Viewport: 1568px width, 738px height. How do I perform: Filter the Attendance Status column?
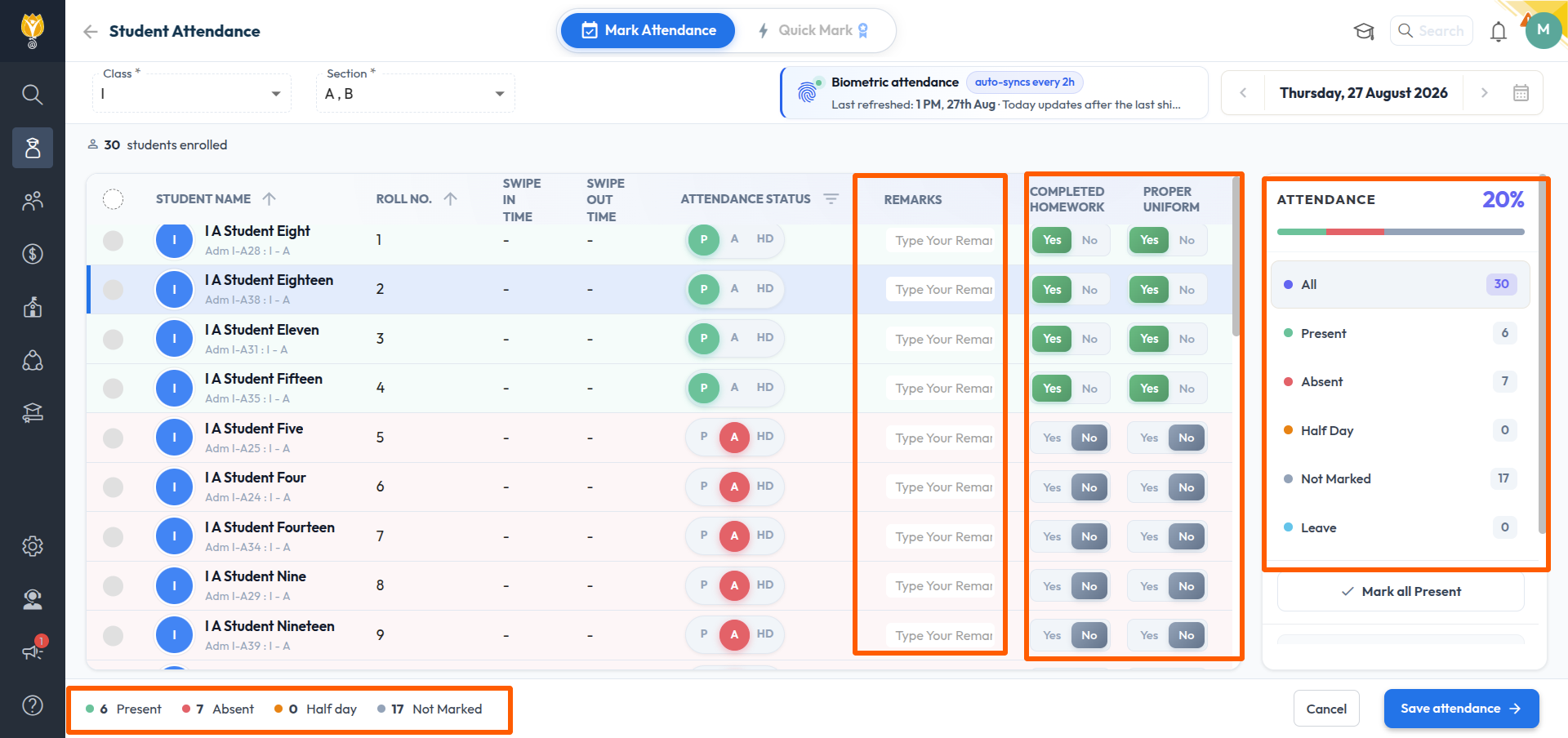pyautogui.click(x=831, y=198)
